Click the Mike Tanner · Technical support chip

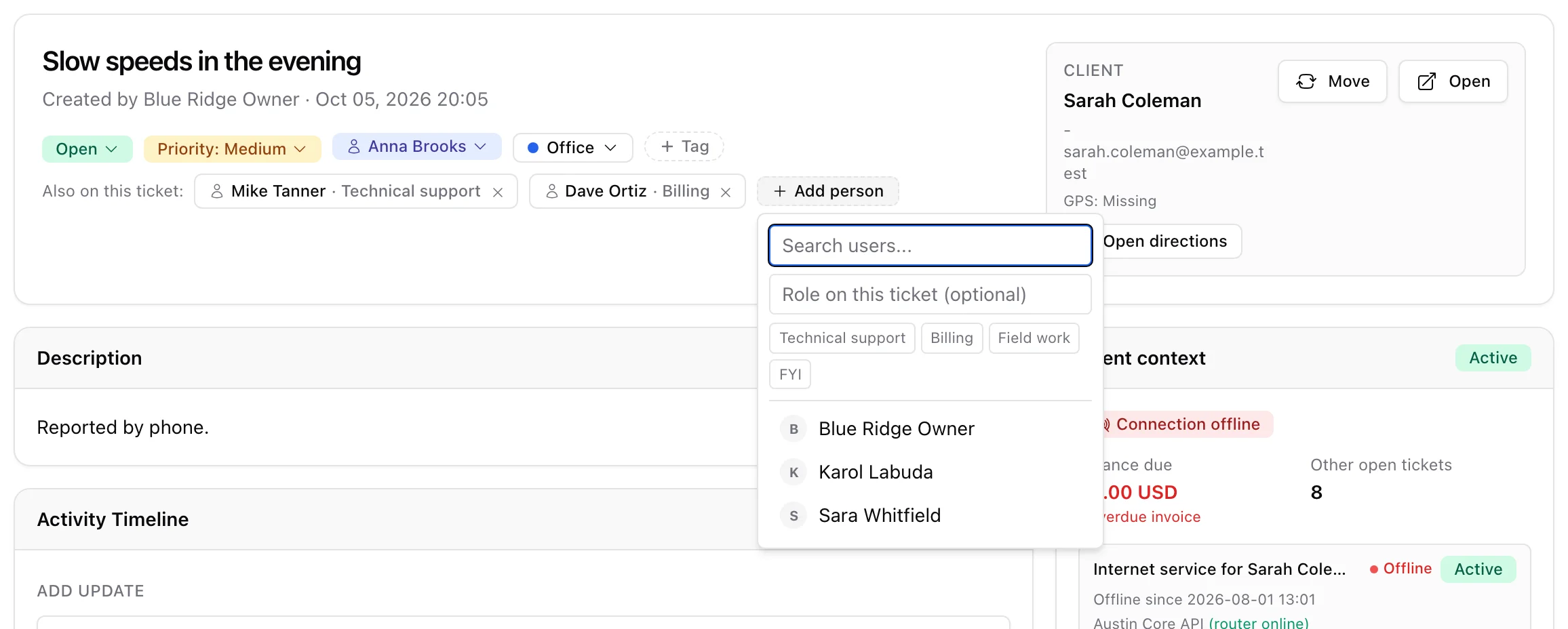pos(355,191)
